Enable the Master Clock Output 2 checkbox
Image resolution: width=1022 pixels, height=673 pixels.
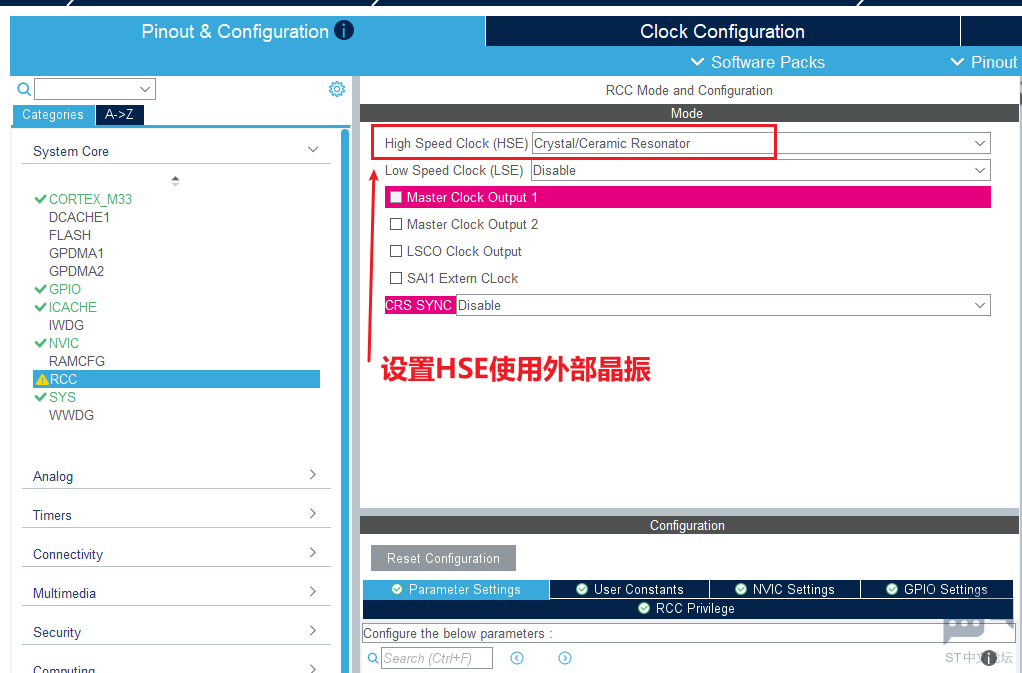[x=396, y=224]
